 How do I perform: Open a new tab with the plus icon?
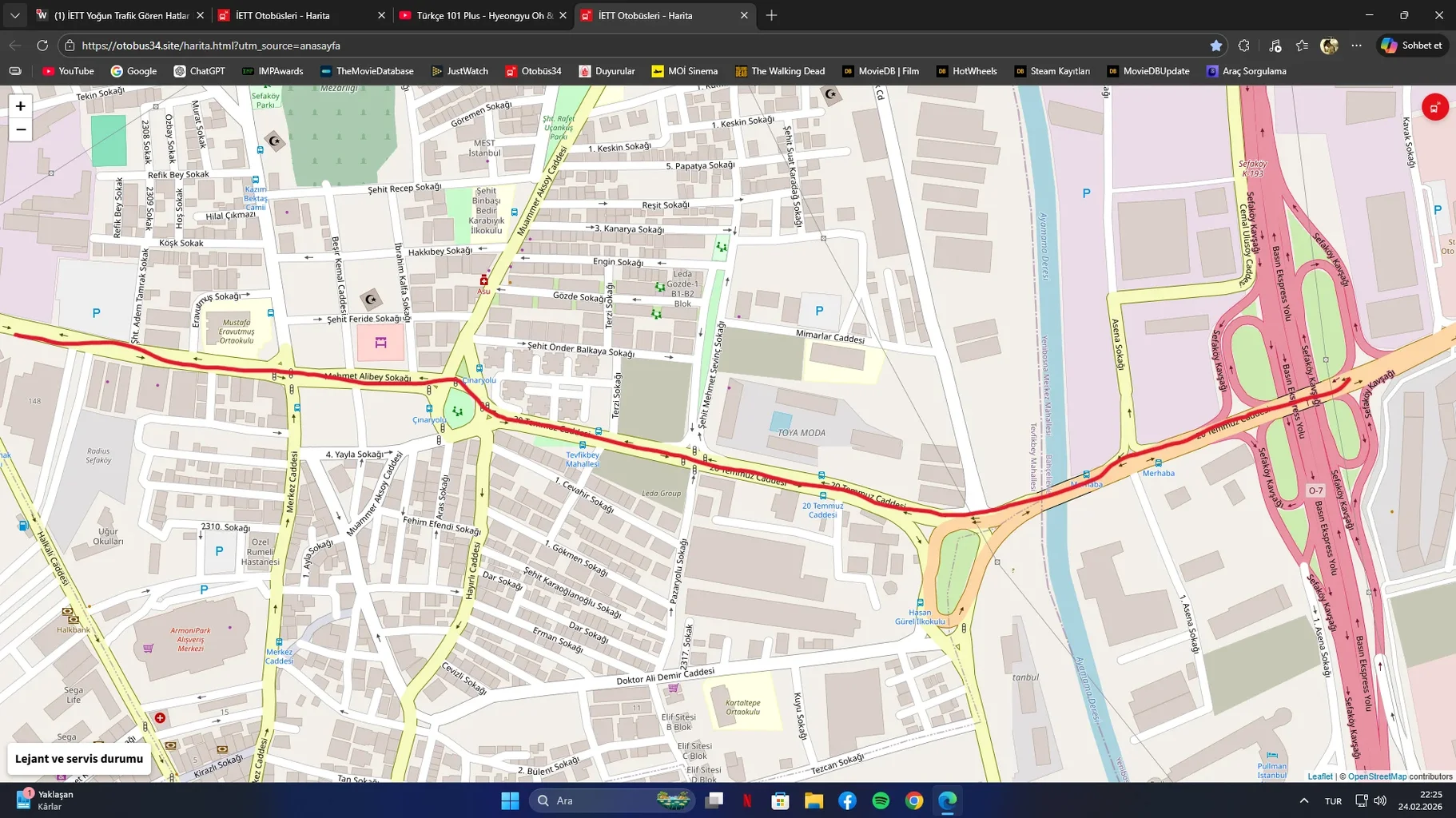770,15
